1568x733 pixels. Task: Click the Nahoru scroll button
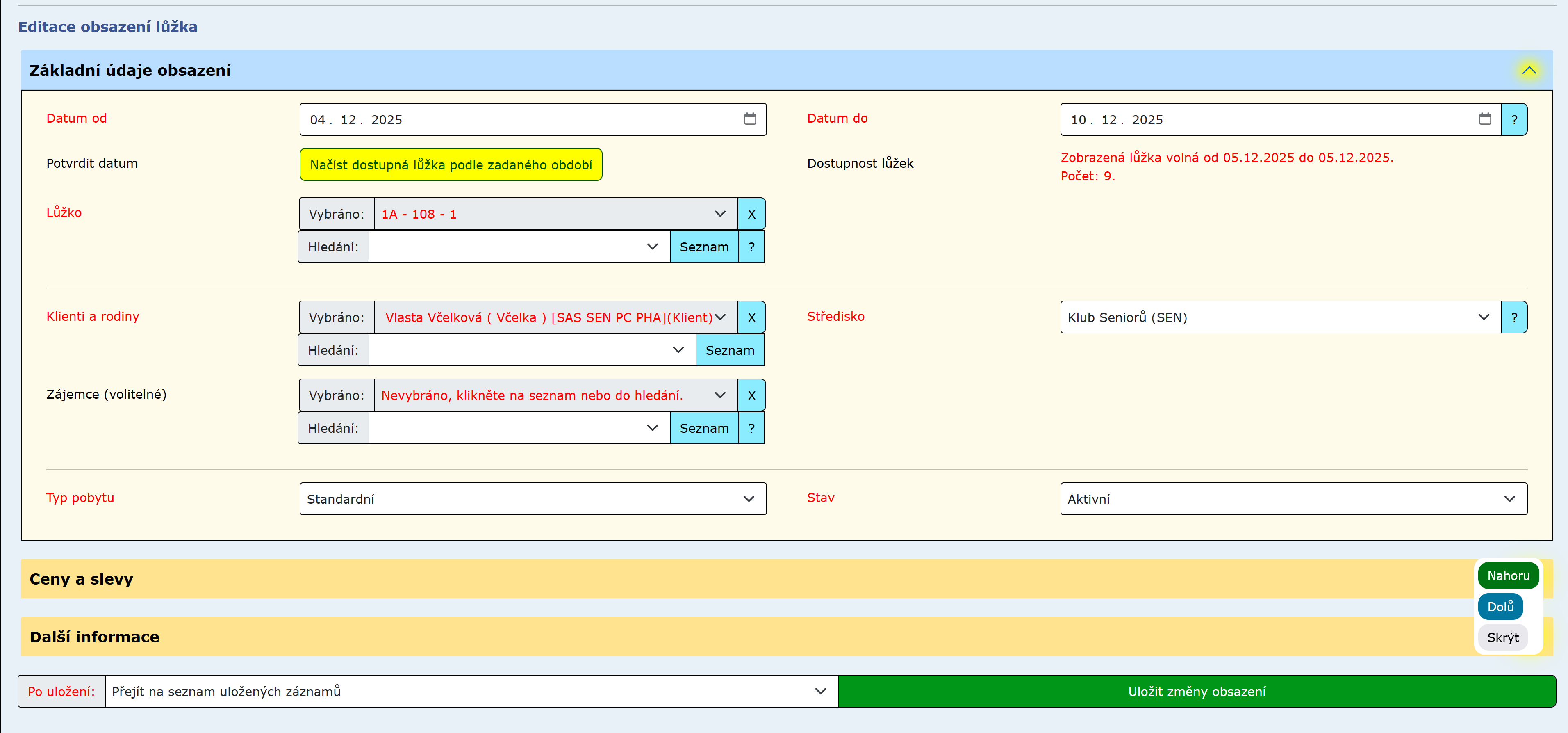(1507, 576)
